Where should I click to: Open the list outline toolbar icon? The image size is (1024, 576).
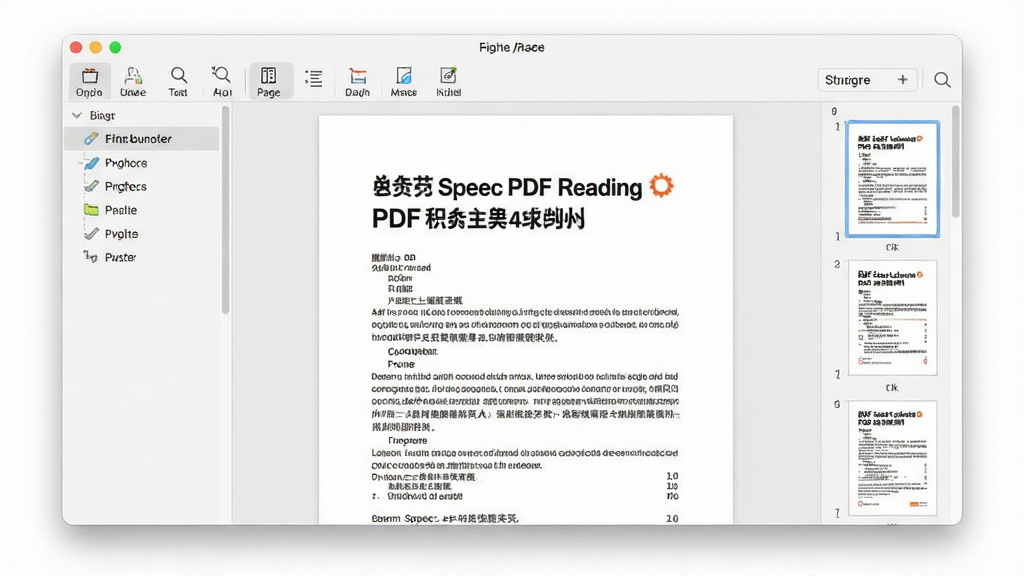pyautogui.click(x=313, y=78)
